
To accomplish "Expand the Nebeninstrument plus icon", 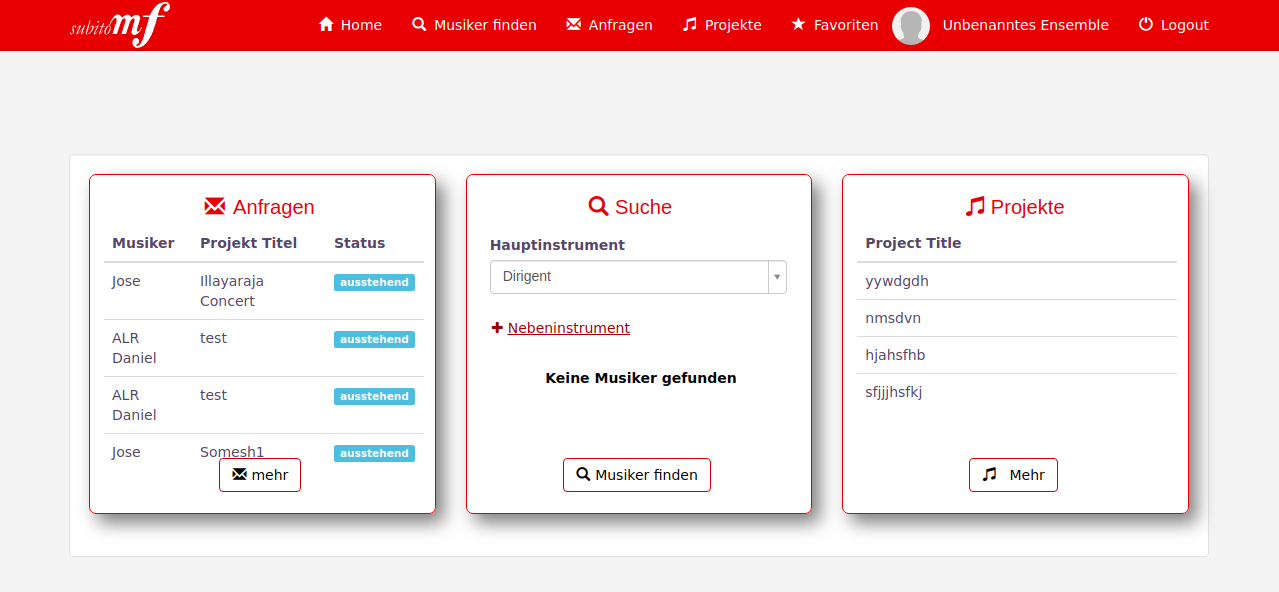I will [497, 328].
